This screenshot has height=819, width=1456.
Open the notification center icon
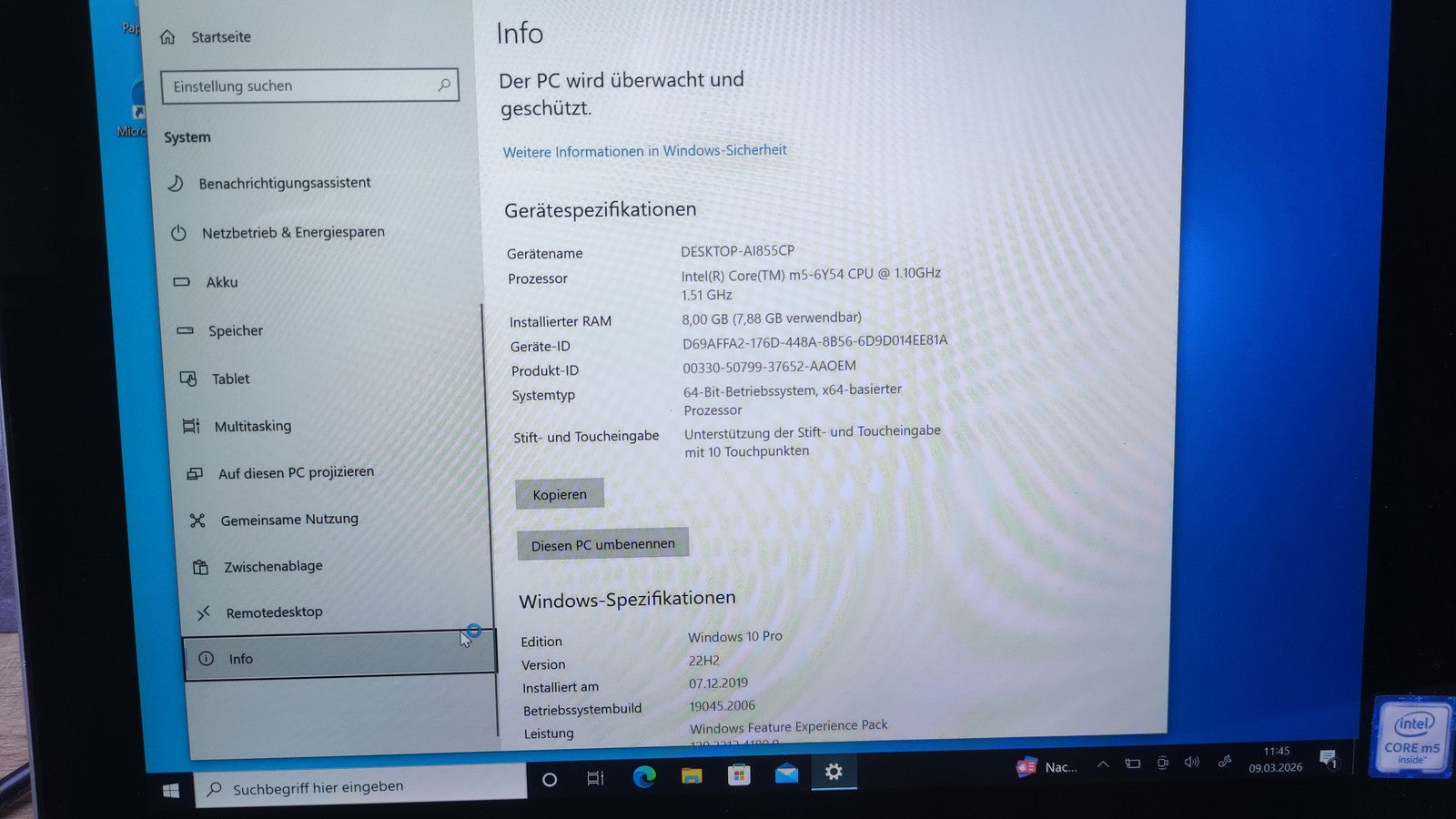1329,758
